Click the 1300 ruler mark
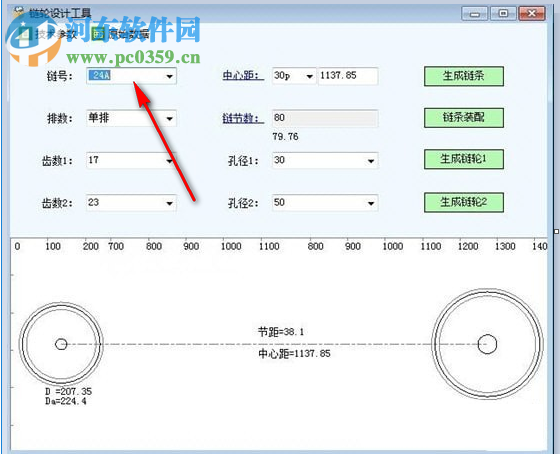Image resolution: width=560 pixels, height=454 pixels. tap(505, 246)
